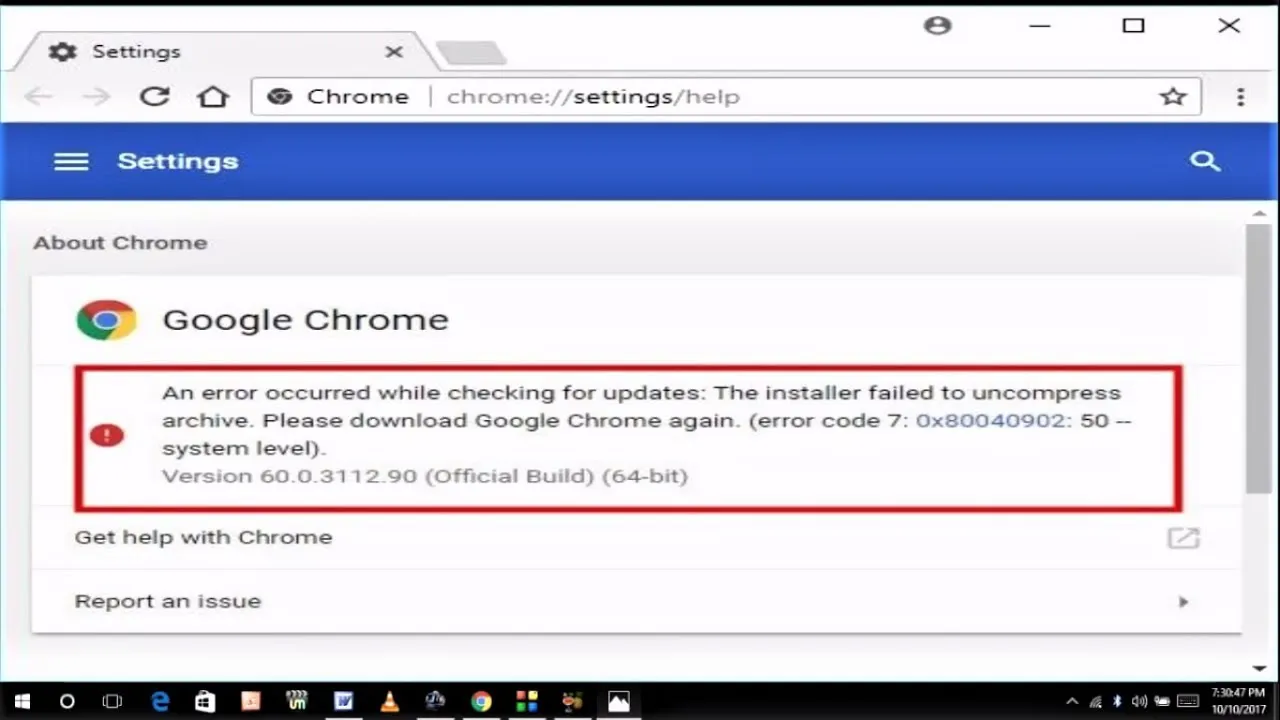Click the Bluetooth tray icon
The width and height of the screenshot is (1280, 720).
click(x=1118, y=702)
